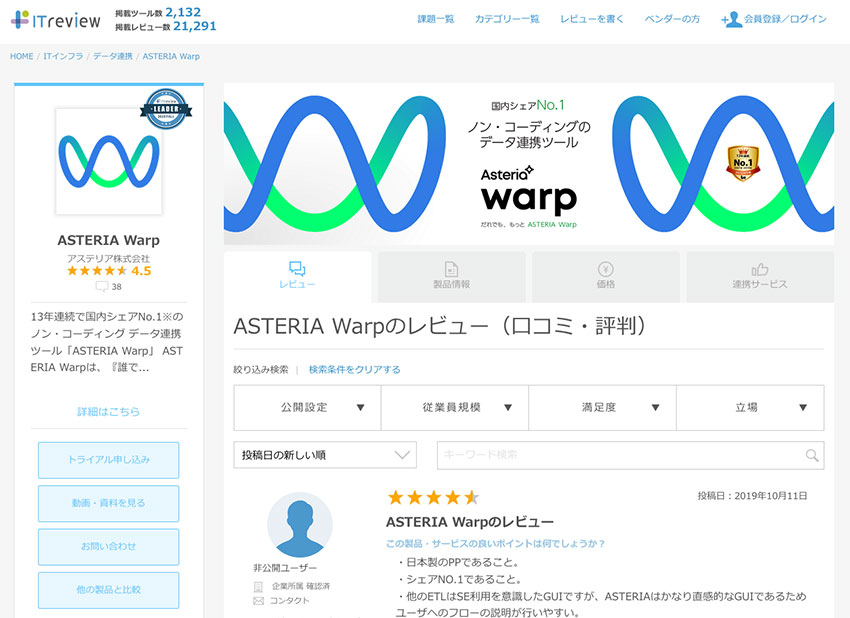Open レビューを書く in top navigation
The width and height of the screenshot is (850, 618).
coord(591,19)
